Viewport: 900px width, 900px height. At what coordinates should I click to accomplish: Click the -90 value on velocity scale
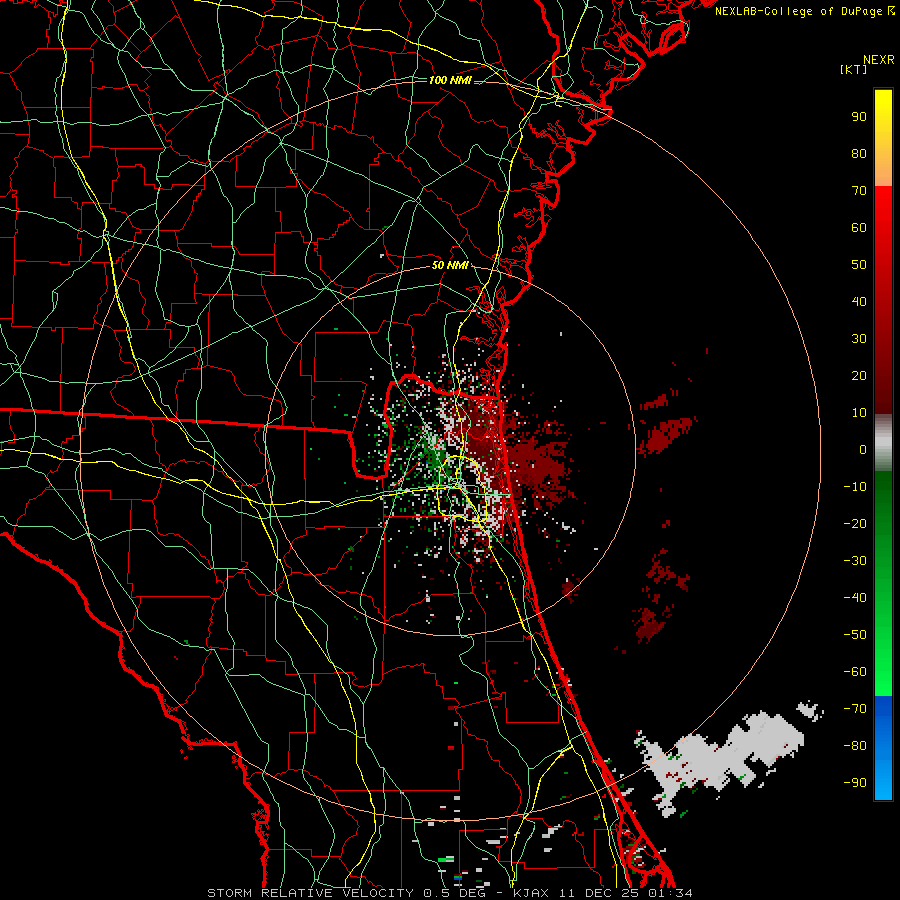855,783
